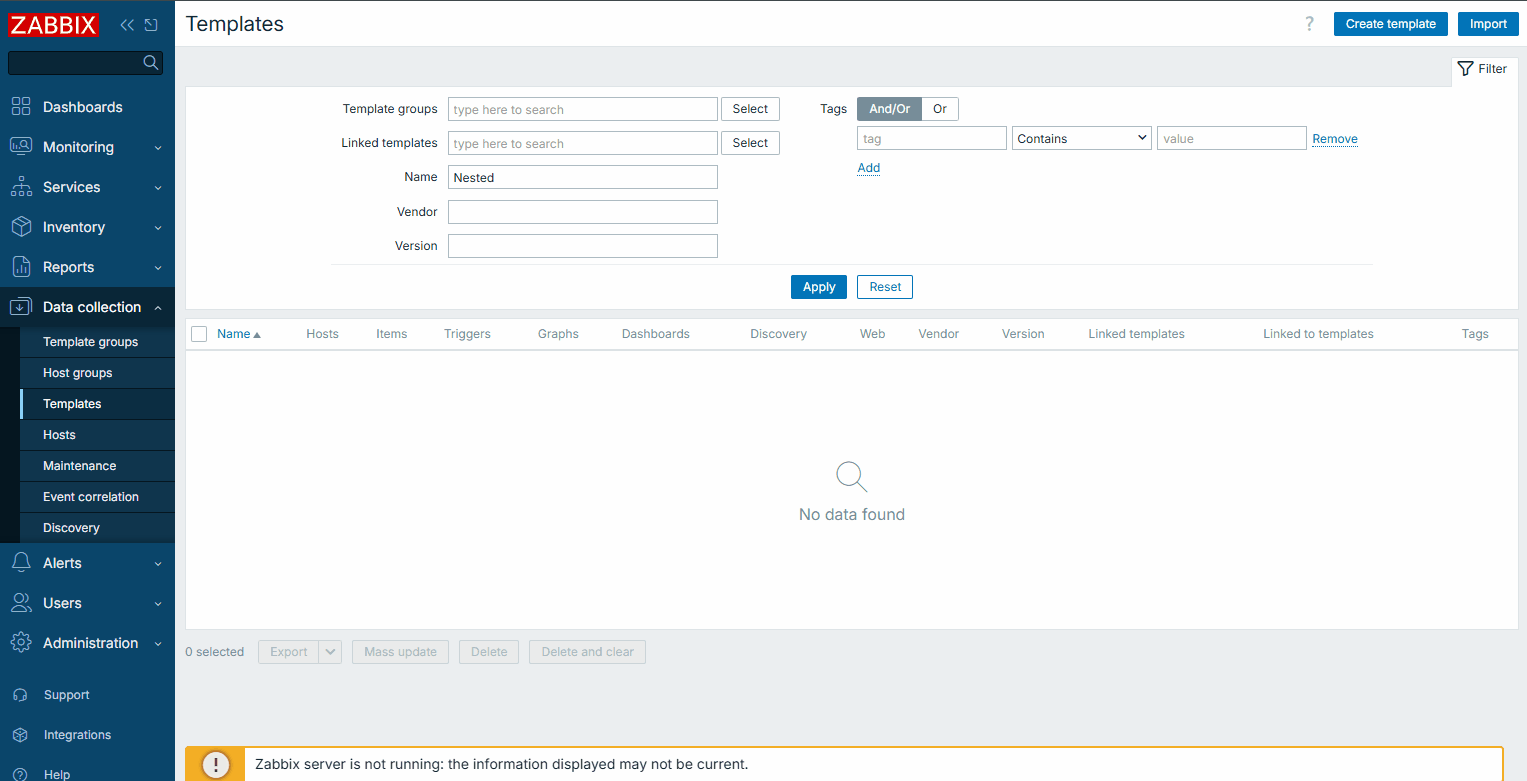Image resolution: width=1527 pixels, height=781 pixels.
Task: Click the Zabbix logo
Action: pos(54,25)
